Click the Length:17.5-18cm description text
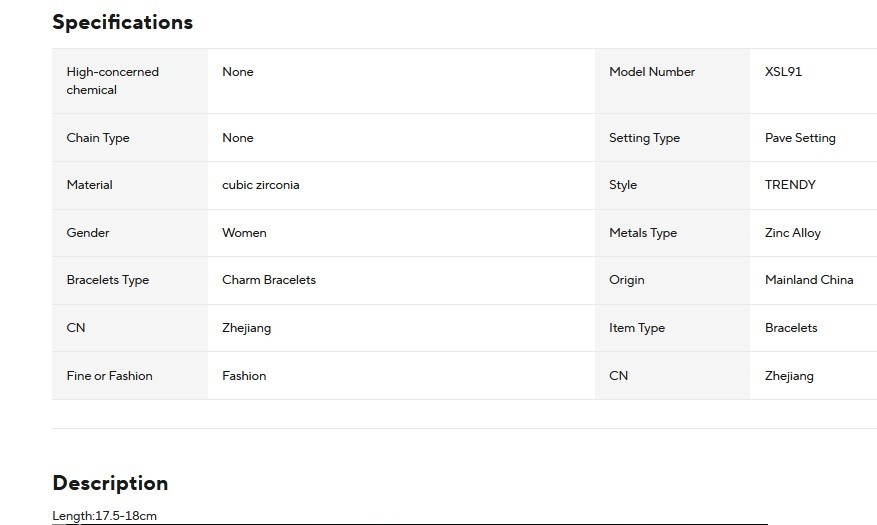This screenshot has width=877, height=525. point(104,515)
